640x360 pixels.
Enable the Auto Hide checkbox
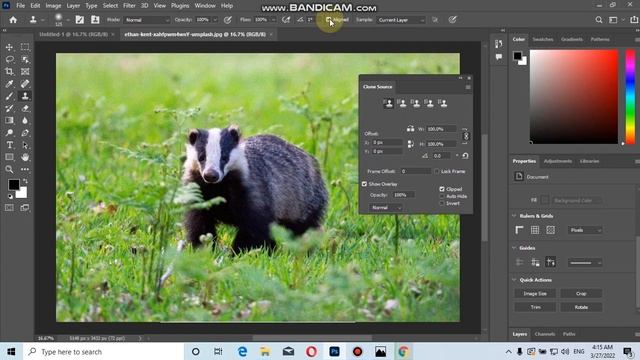[x=442, y=196]
